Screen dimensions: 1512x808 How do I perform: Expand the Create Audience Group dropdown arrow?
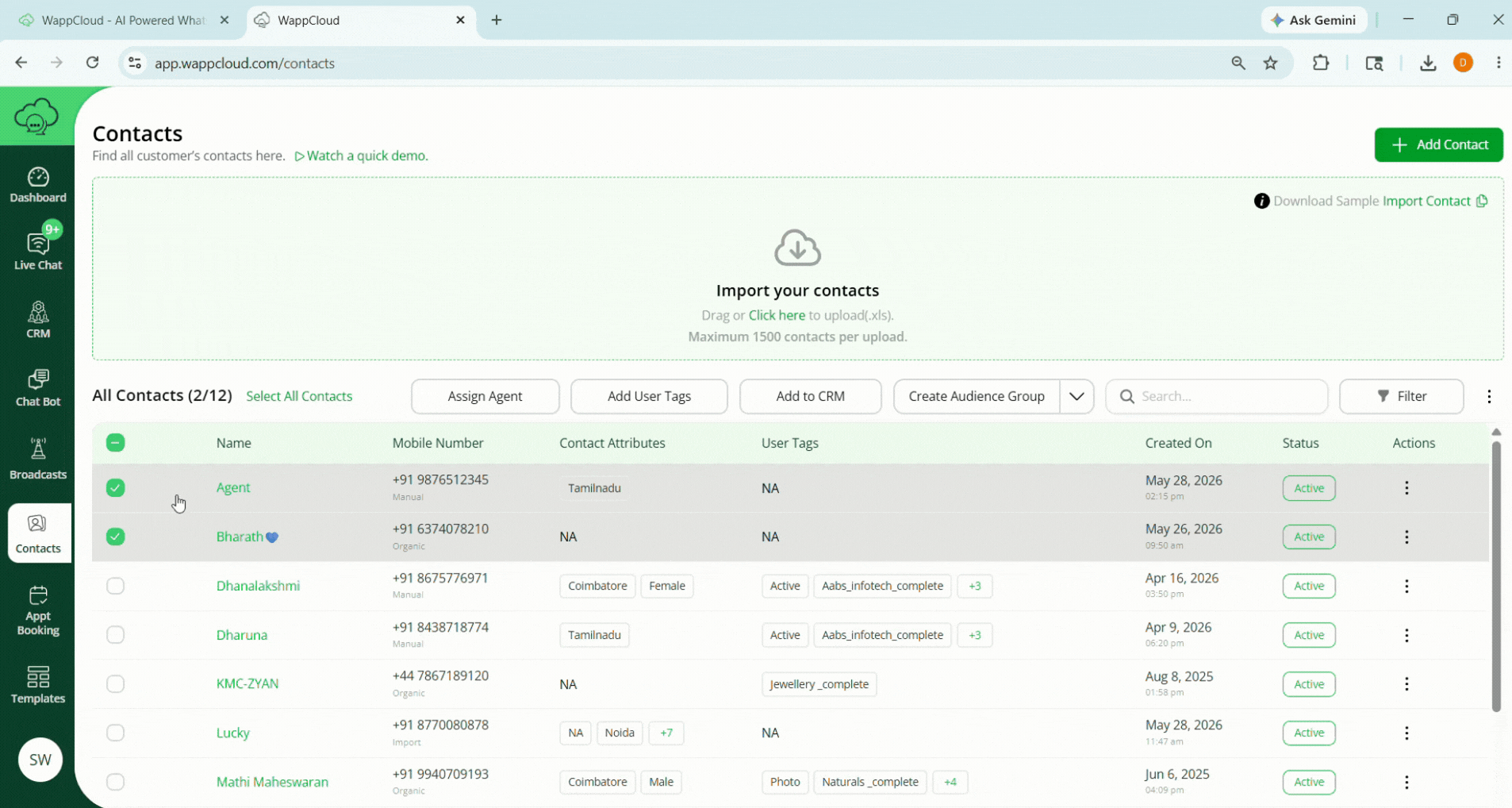pos(1076,396)
